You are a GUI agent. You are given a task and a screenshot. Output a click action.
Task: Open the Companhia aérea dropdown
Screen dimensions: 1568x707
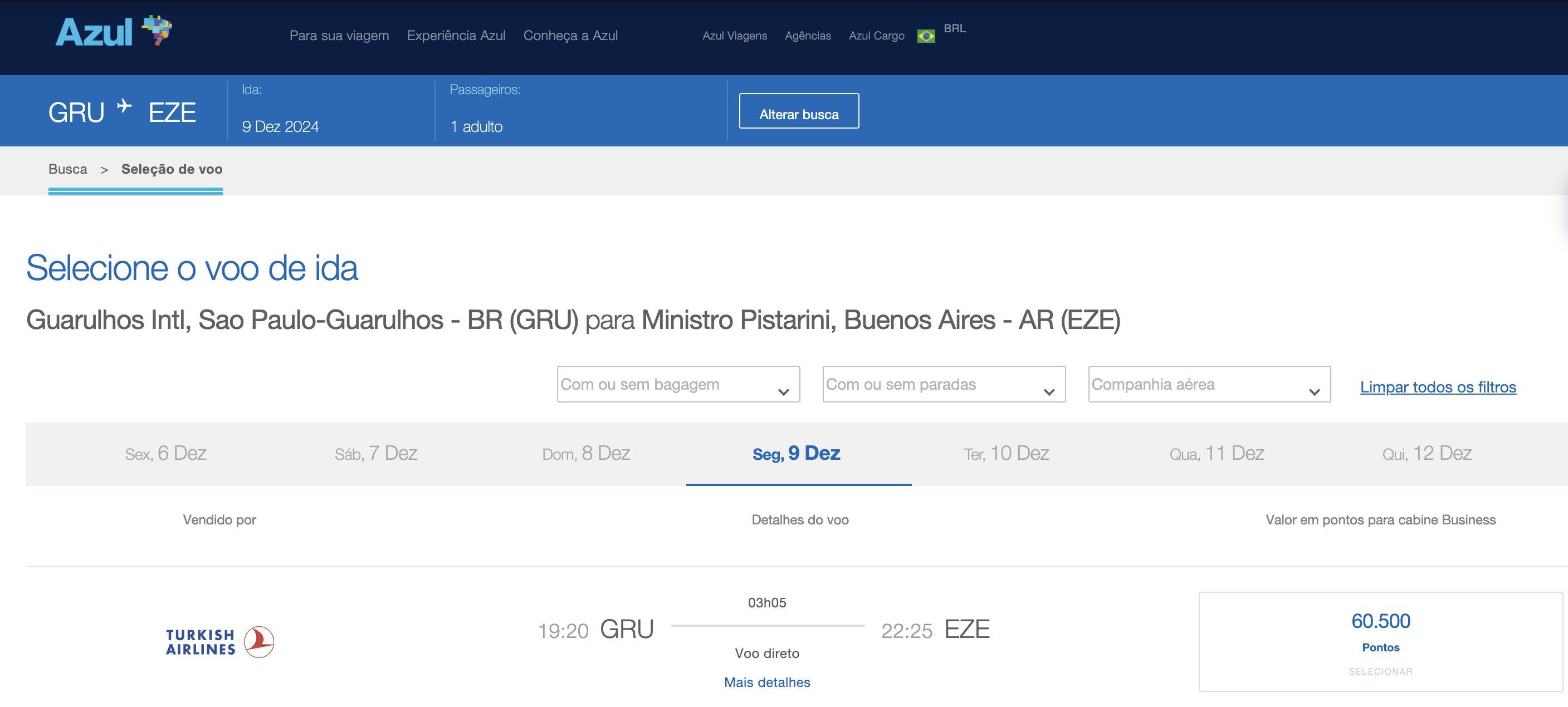click(1209, 385)
